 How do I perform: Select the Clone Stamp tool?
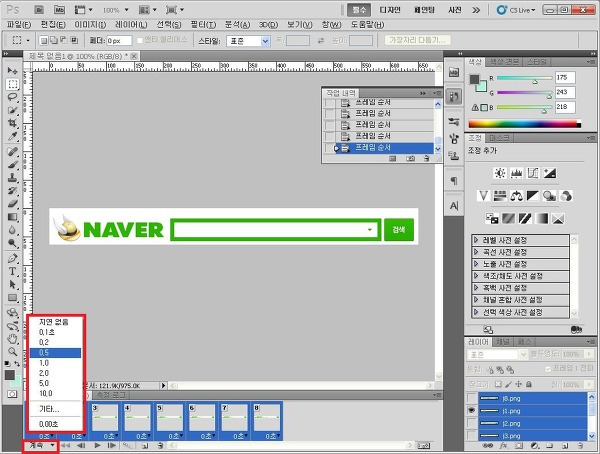[x=12, y=178]
